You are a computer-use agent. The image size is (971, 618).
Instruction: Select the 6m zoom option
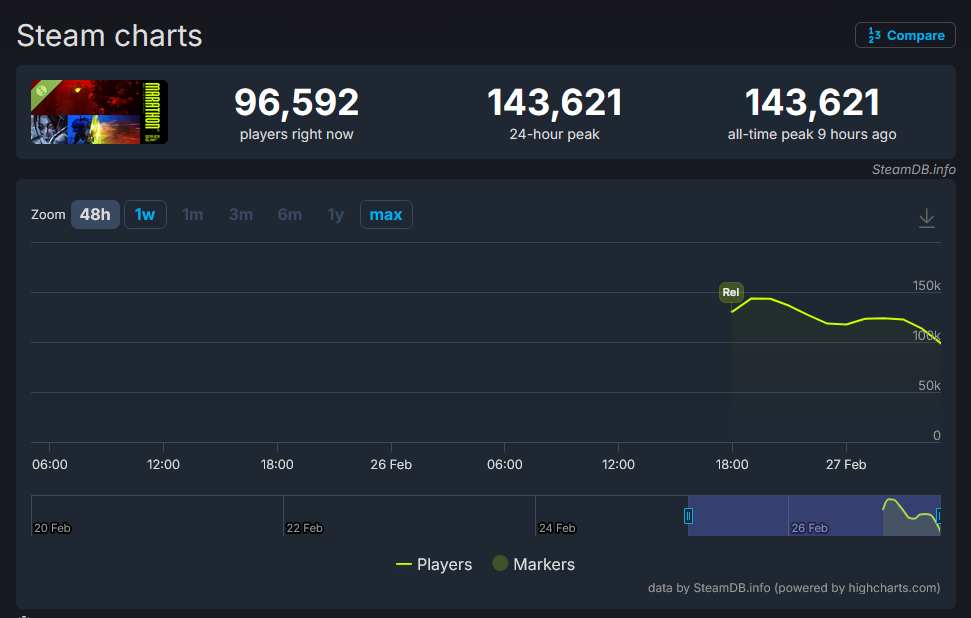coord(290,214)
